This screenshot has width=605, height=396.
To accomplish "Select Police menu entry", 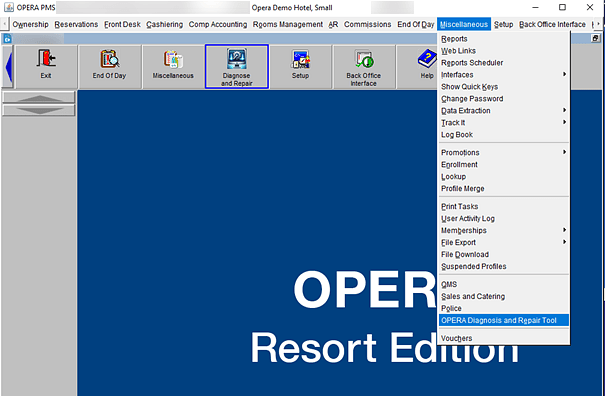I will click(504, 308).
